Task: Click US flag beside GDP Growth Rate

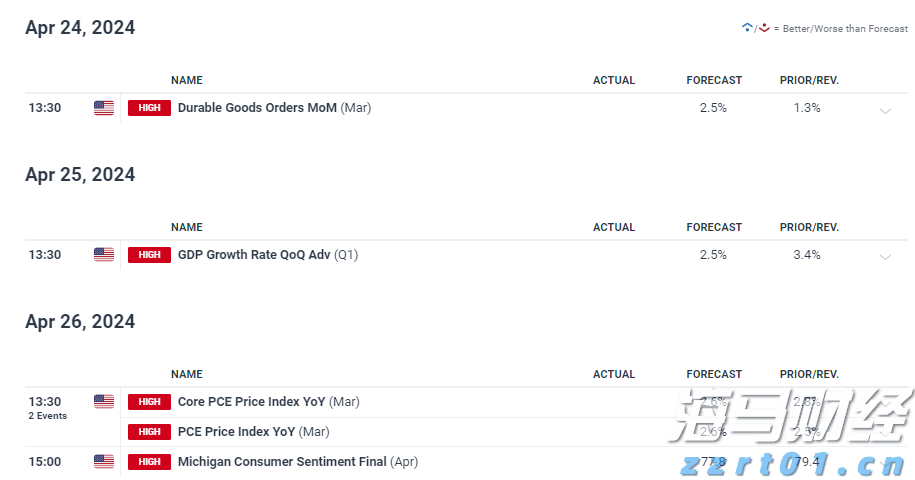Action: click(x=104, y=255)
